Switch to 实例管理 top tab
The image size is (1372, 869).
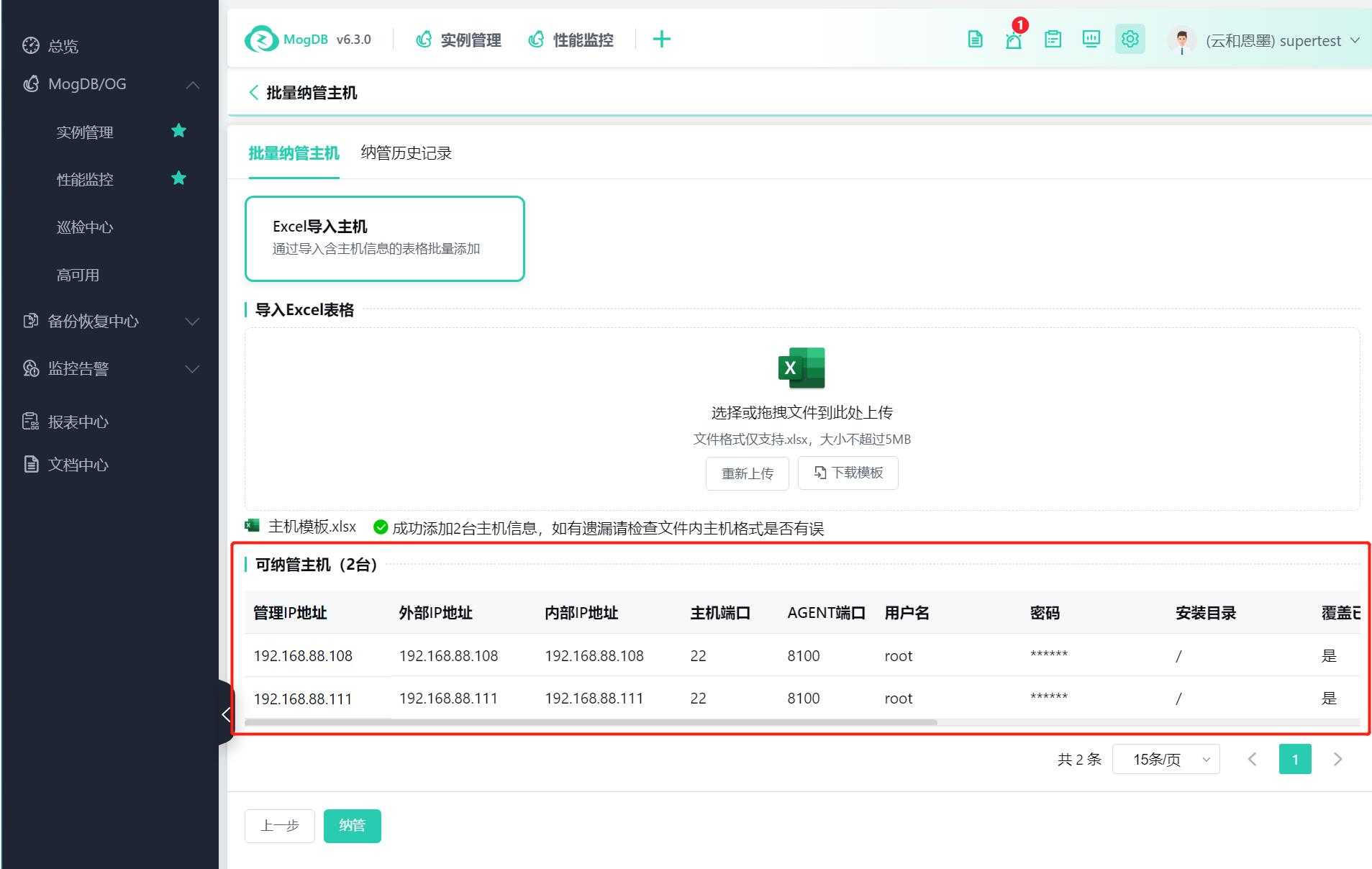[x=458, y=40]
